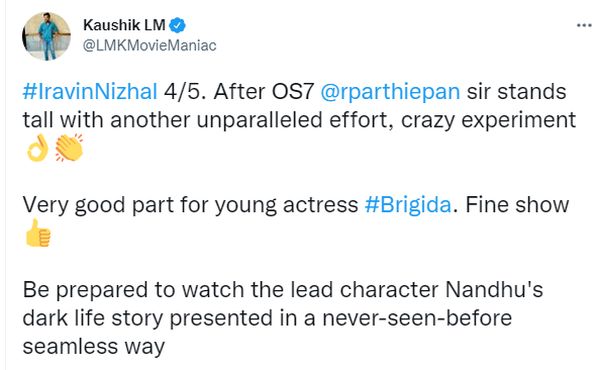Click the words 'After OS7'
The image size is (600, 370).
point(264,92)
